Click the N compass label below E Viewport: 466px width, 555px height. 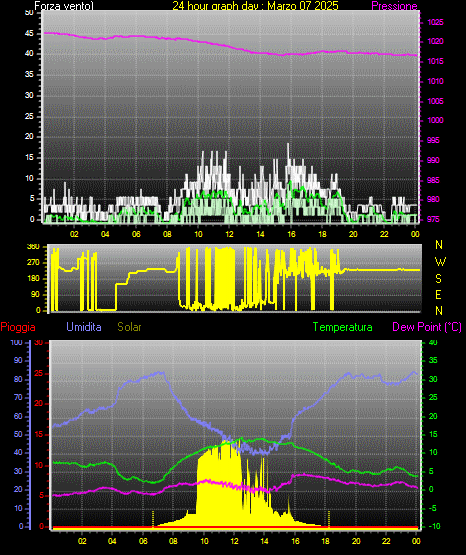[439, 311]
